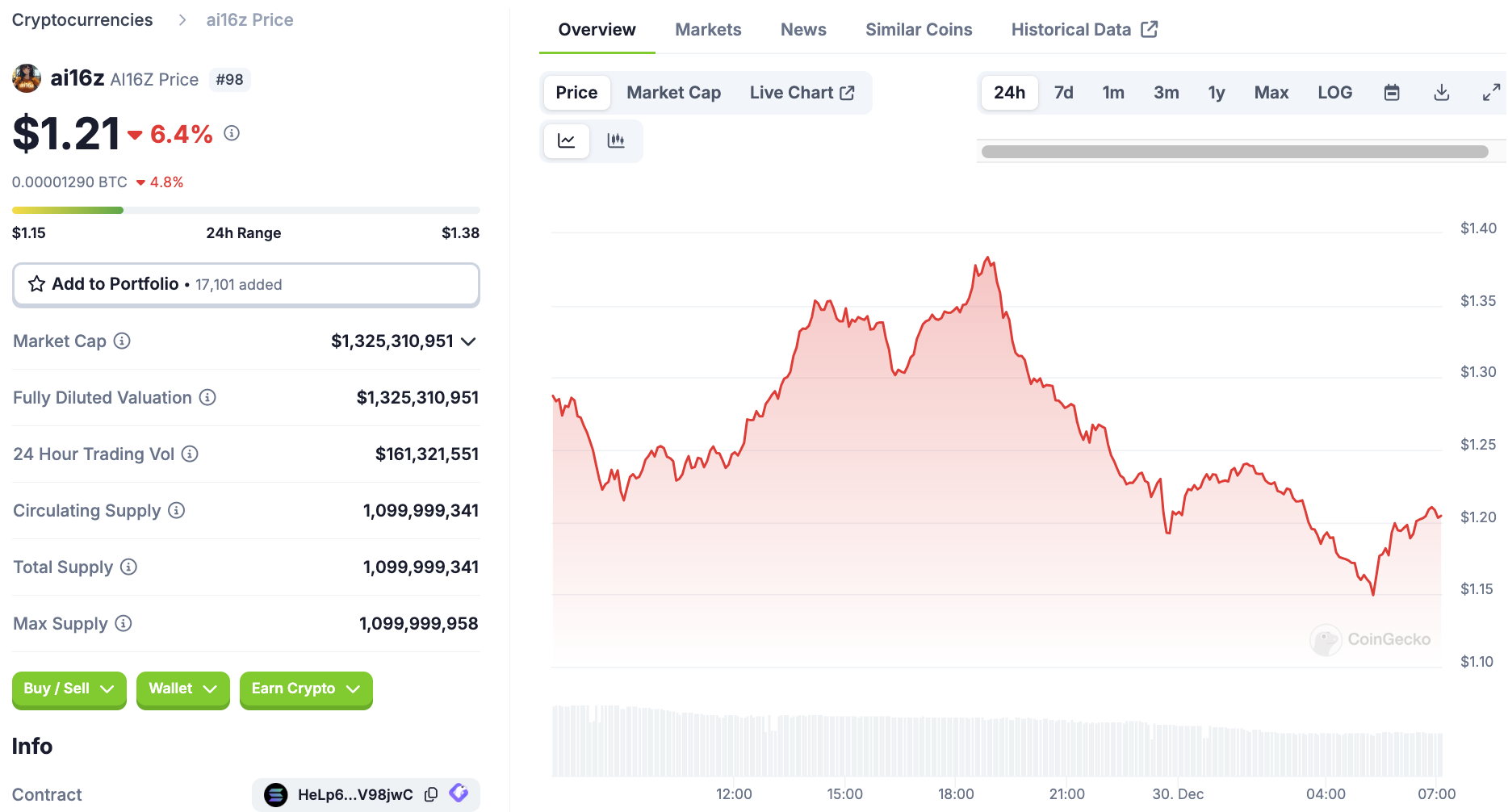Open the Earn Crypto dropdown
This screenshot has height=812, width=1508.
pos(306,689)
